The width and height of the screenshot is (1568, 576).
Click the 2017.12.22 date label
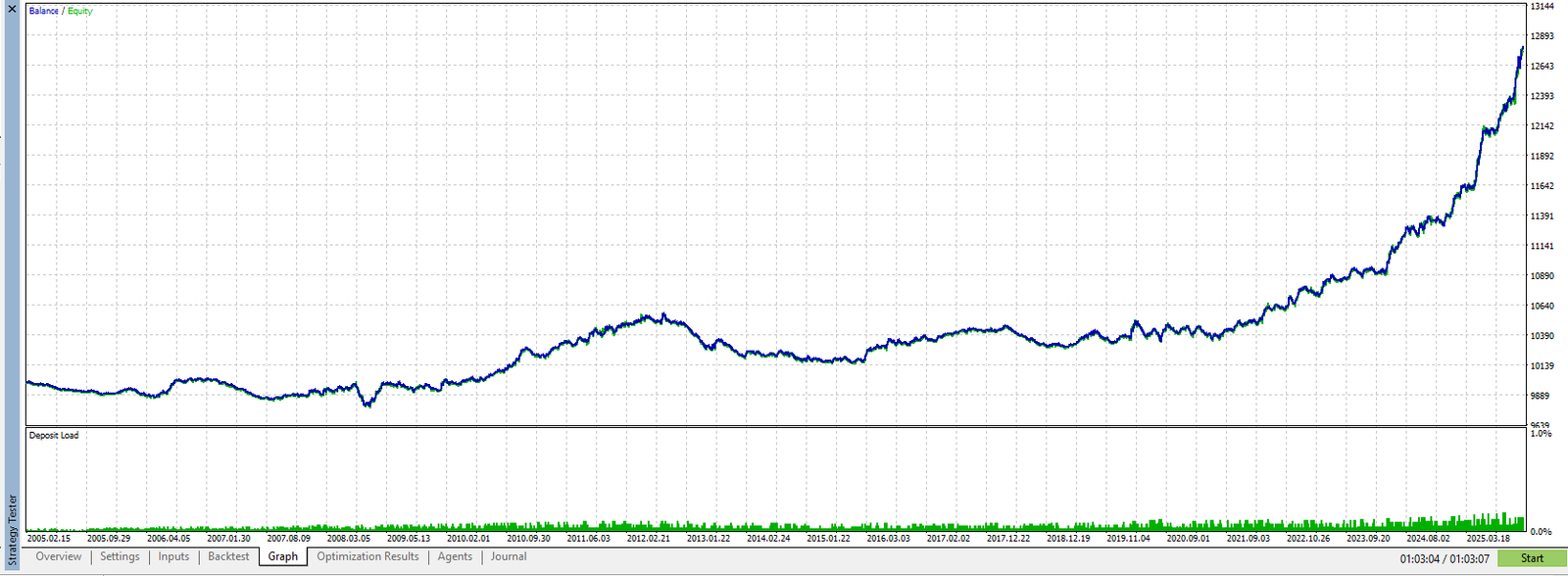tap(1008, 538)
